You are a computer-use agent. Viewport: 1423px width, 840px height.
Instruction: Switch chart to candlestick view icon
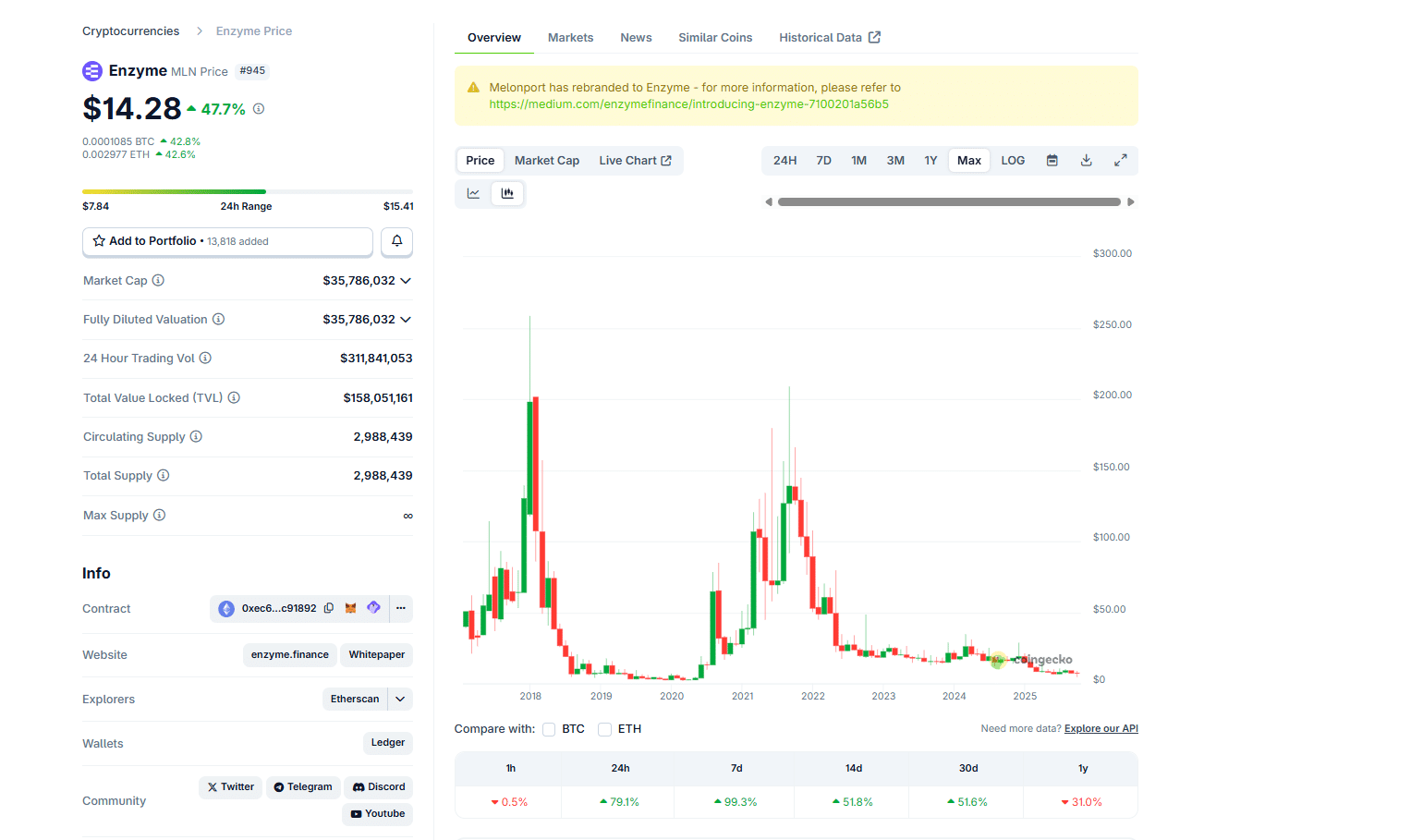[x=506, y=193]
